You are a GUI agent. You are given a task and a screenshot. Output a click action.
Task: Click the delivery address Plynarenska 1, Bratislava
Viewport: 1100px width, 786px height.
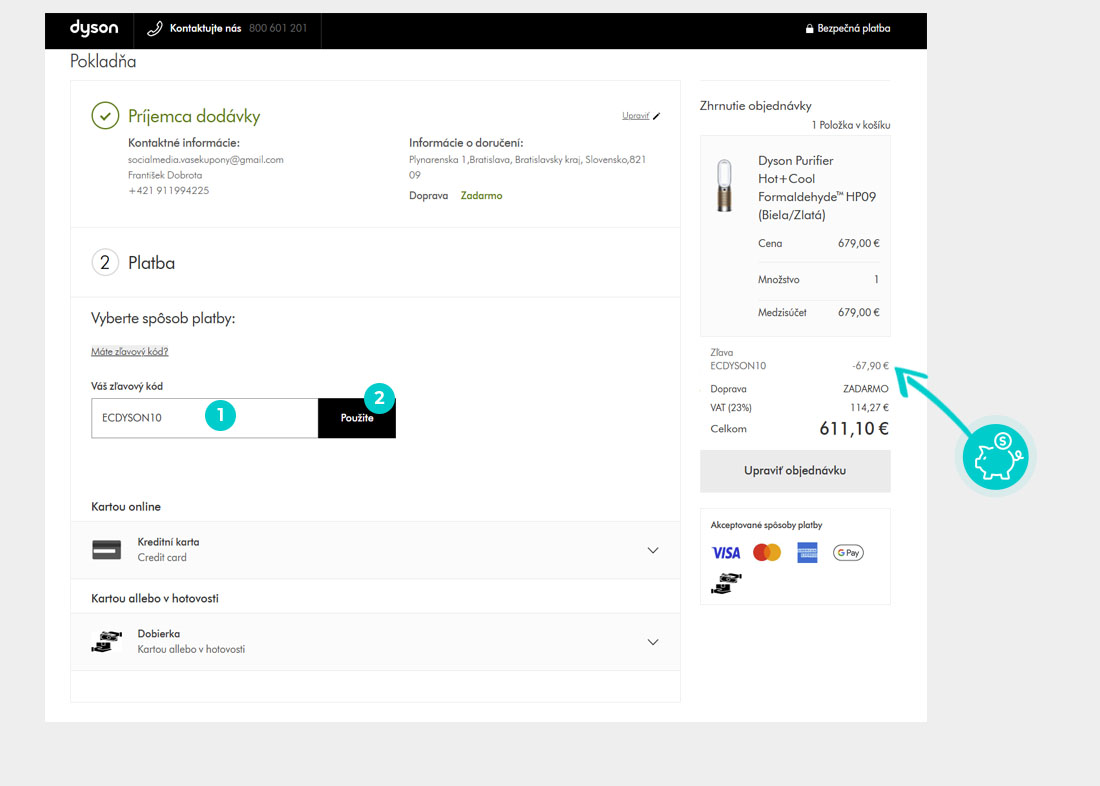[528, 167]
